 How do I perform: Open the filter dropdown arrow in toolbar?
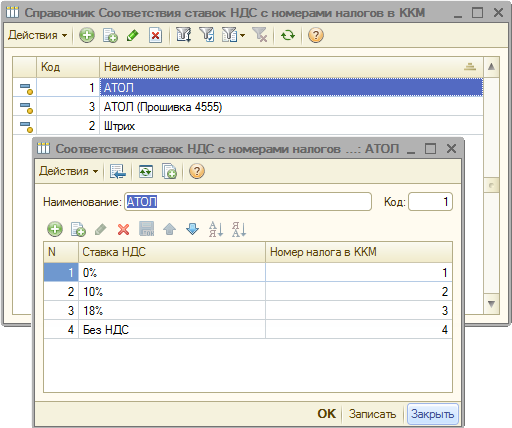(242, 35)
